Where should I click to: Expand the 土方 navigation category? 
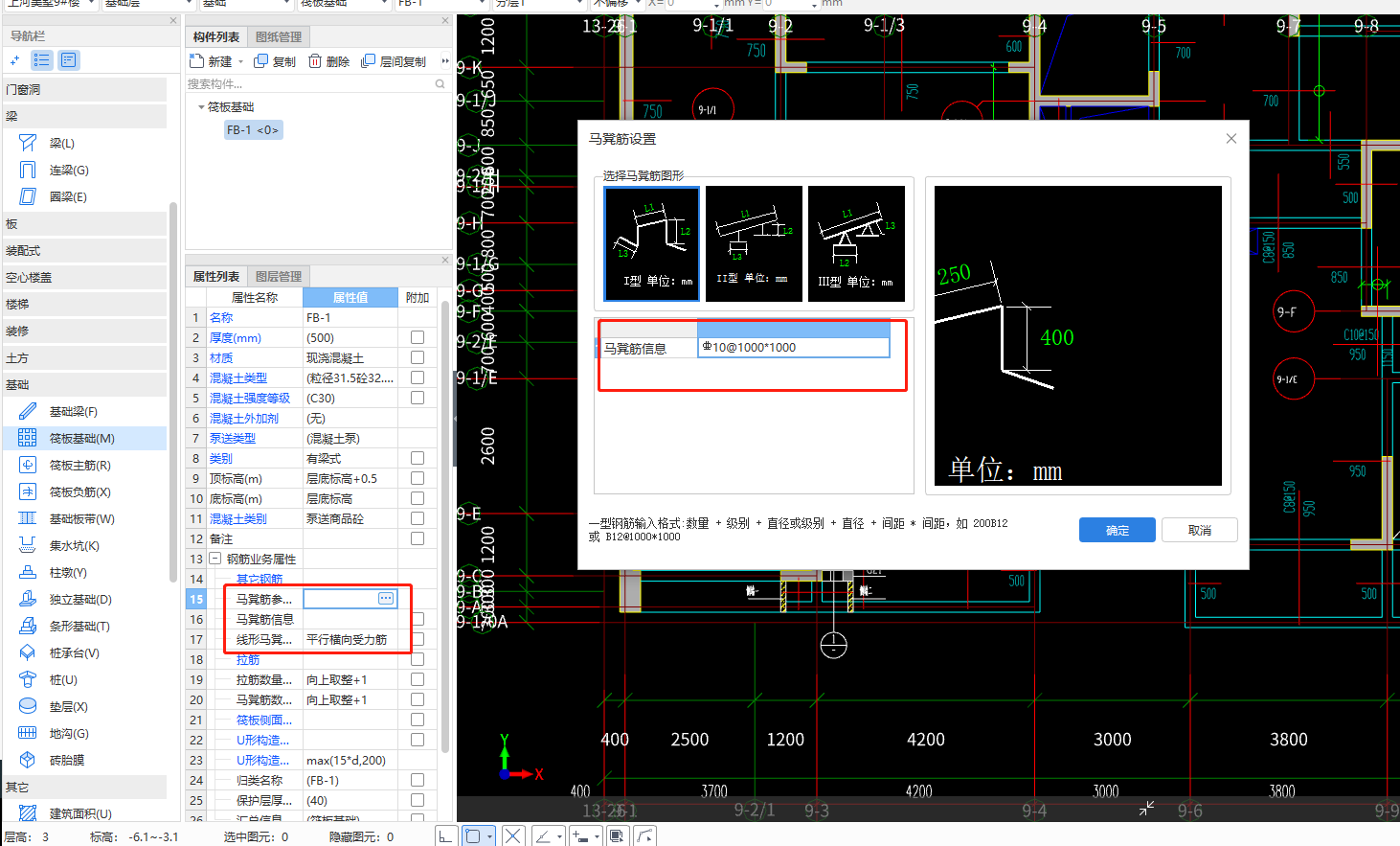85,357
